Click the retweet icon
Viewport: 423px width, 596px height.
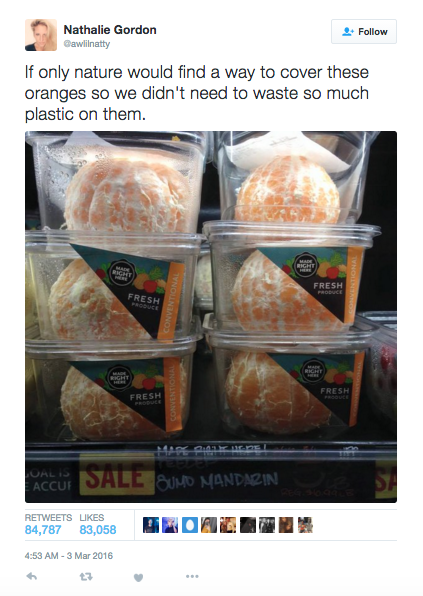86,577
